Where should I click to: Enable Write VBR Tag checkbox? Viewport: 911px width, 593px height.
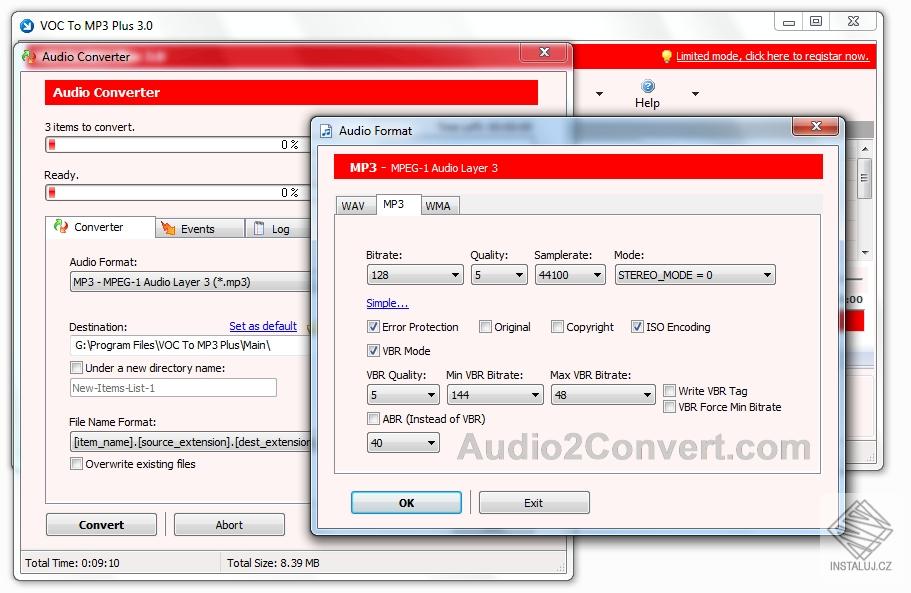click(x=669, y=391)
